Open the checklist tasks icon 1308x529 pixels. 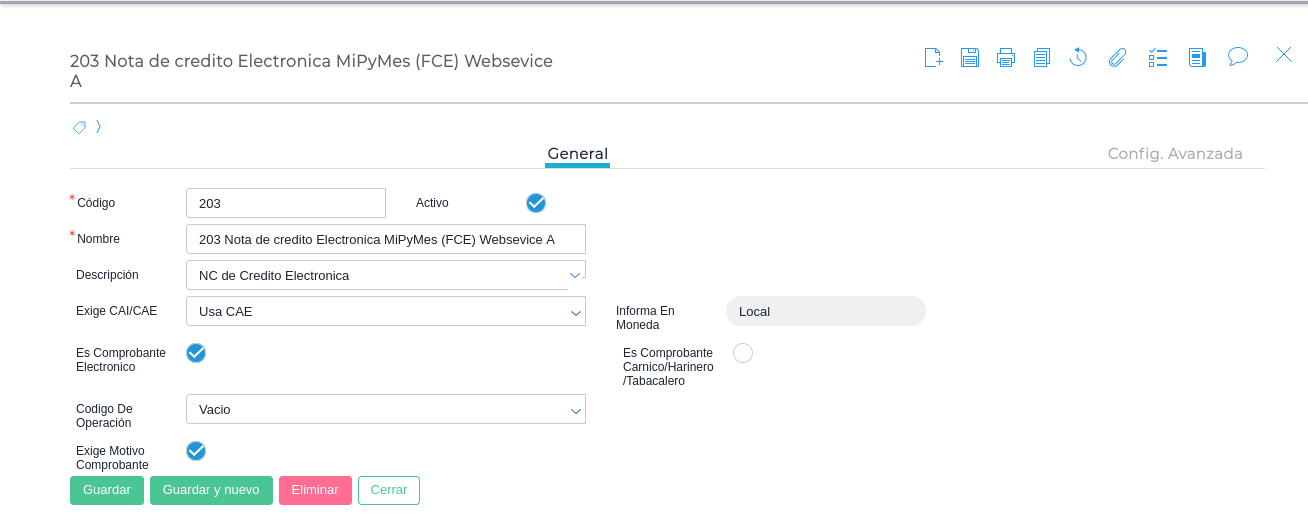1158,57
